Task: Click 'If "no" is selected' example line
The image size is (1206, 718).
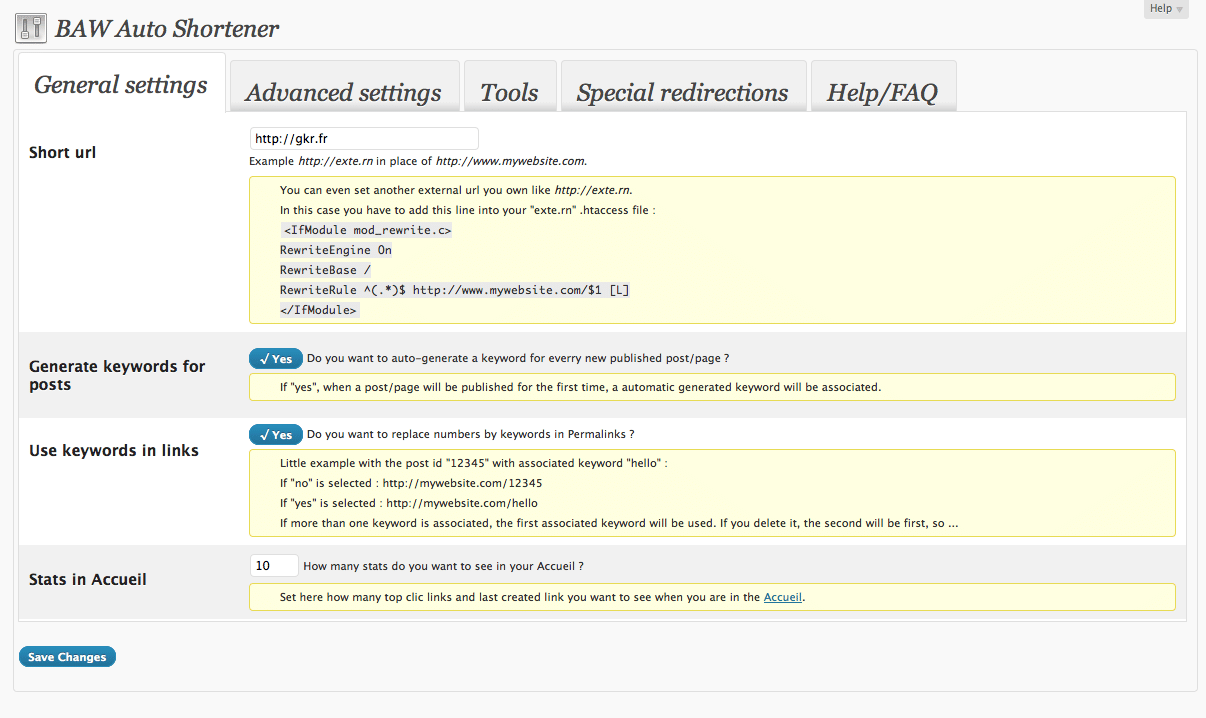Action: tap(411, 483)
